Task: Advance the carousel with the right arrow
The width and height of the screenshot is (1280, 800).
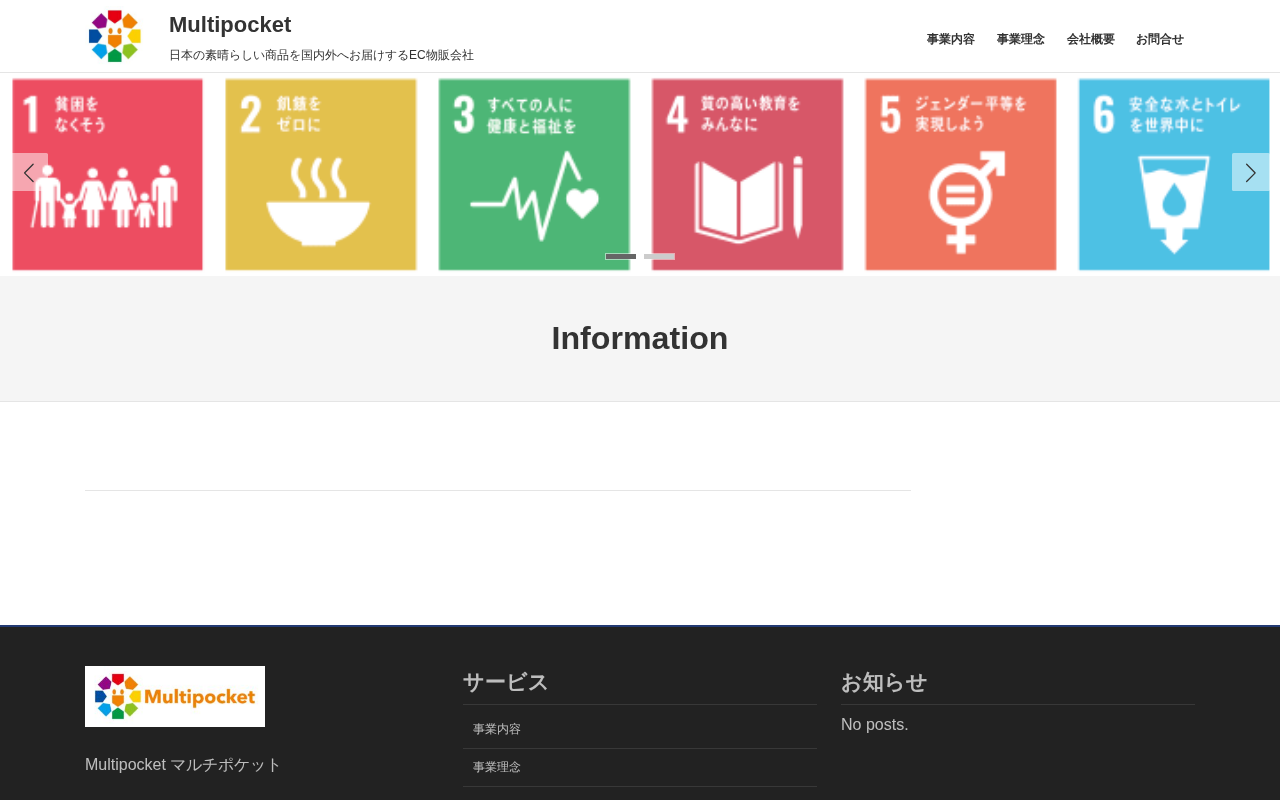Action: (x=1250, y=172)
